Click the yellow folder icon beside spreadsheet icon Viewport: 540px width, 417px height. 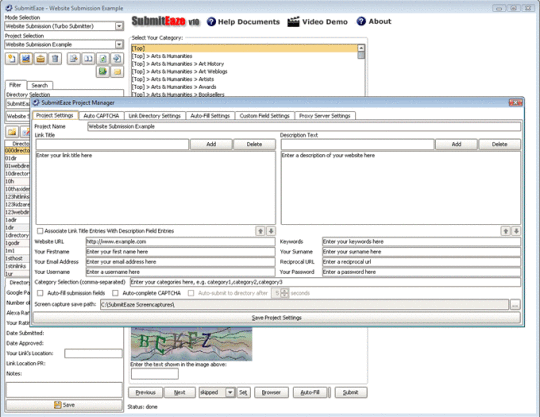tap(117, 72)
